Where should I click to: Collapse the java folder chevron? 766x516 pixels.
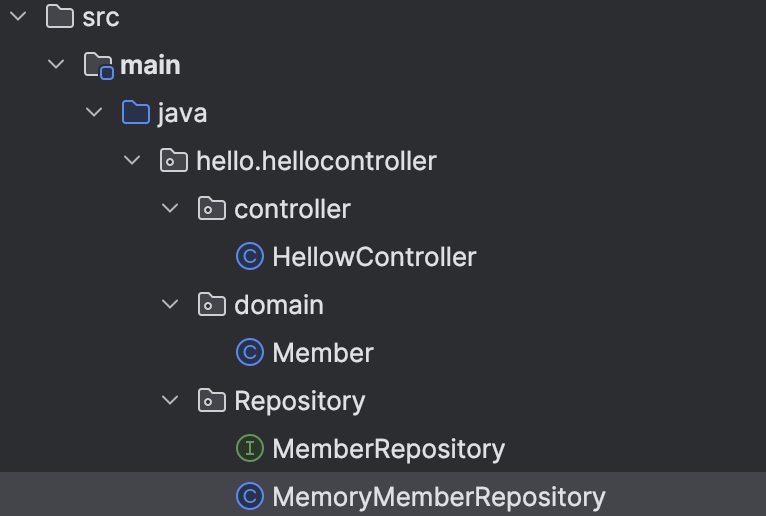pos(94,112)
